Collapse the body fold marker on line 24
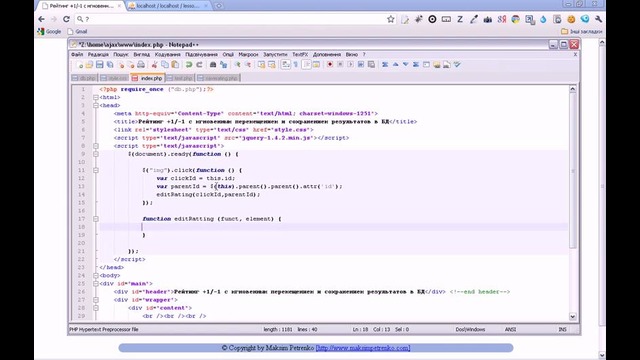 [96, 276]
